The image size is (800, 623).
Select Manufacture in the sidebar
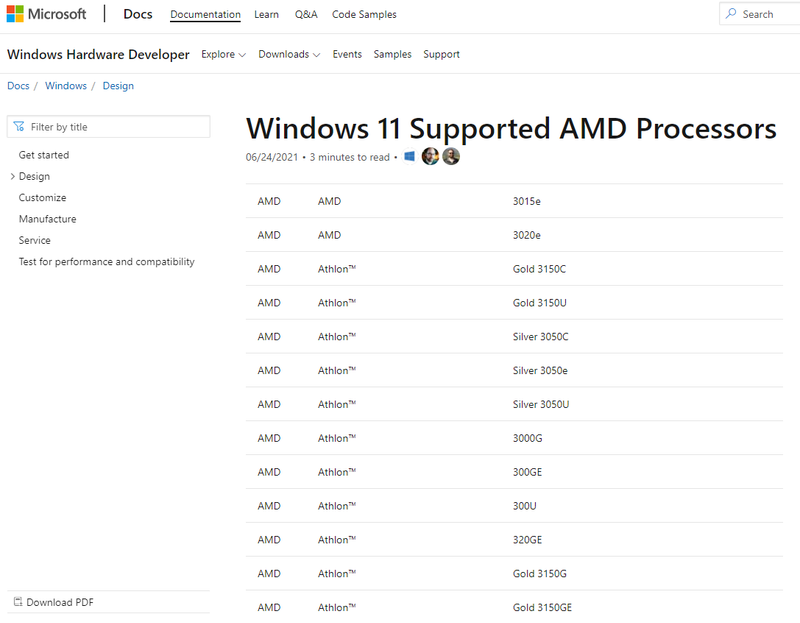[47, 219]
